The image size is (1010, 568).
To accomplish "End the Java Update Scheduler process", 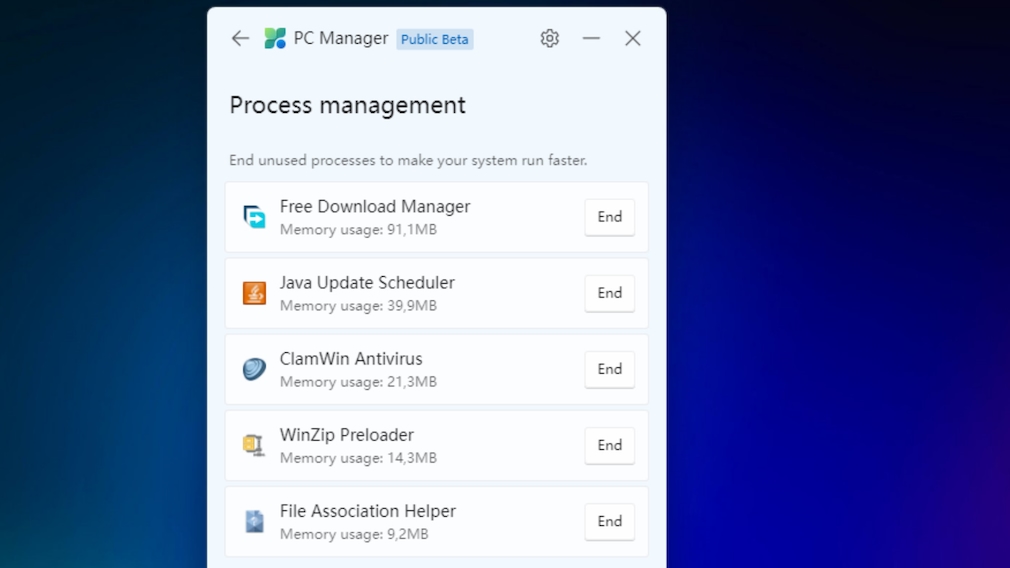I will click(609, 293).
